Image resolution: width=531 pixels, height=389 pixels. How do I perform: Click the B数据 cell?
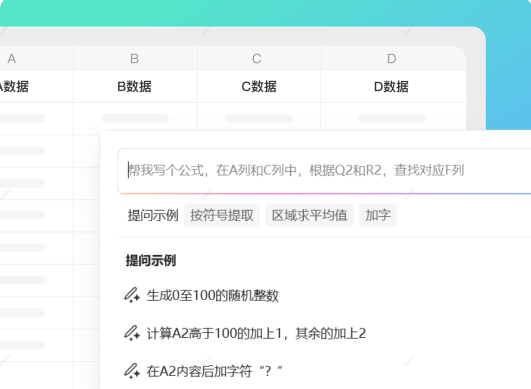click(x=135, y=87)
